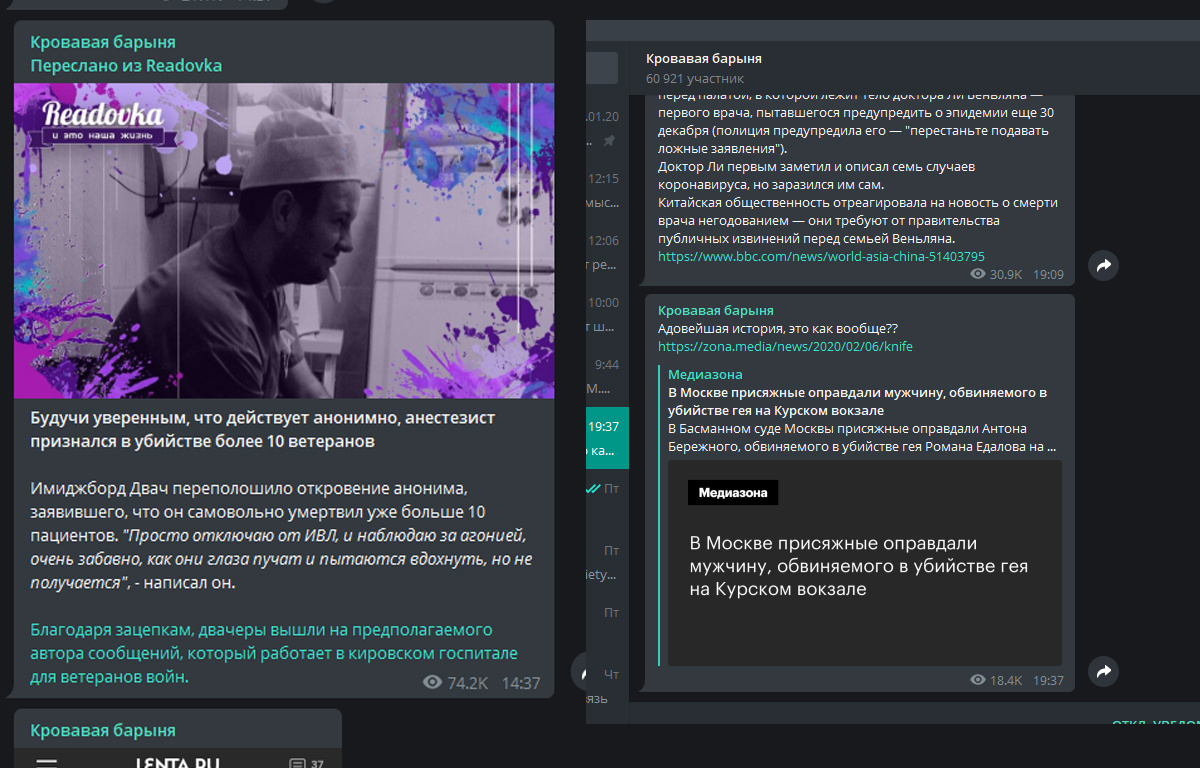Click the Медиазона logo in the link preview
1200x768 pixels.
(x=733, y=492)
